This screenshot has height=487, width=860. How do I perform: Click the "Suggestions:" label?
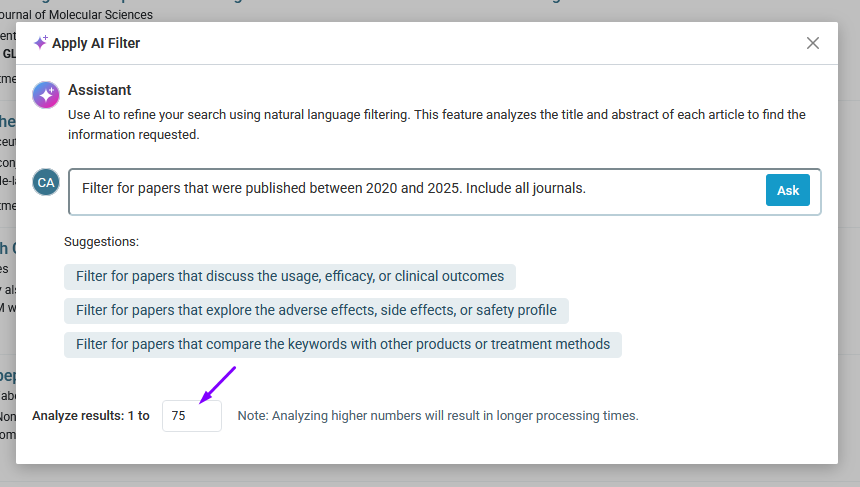point(101,241)
